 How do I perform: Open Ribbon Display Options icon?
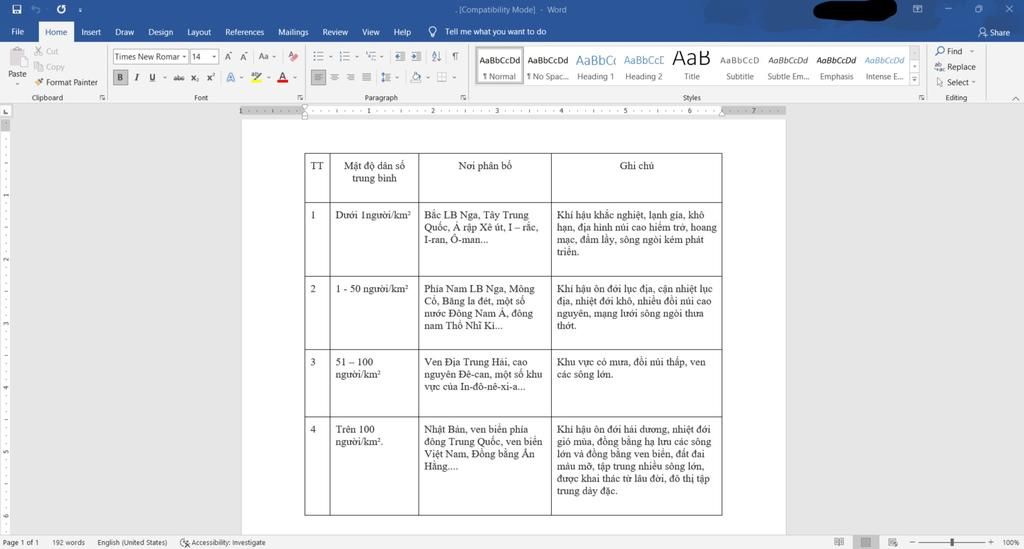pyautogui.click(x=918, y=9)
